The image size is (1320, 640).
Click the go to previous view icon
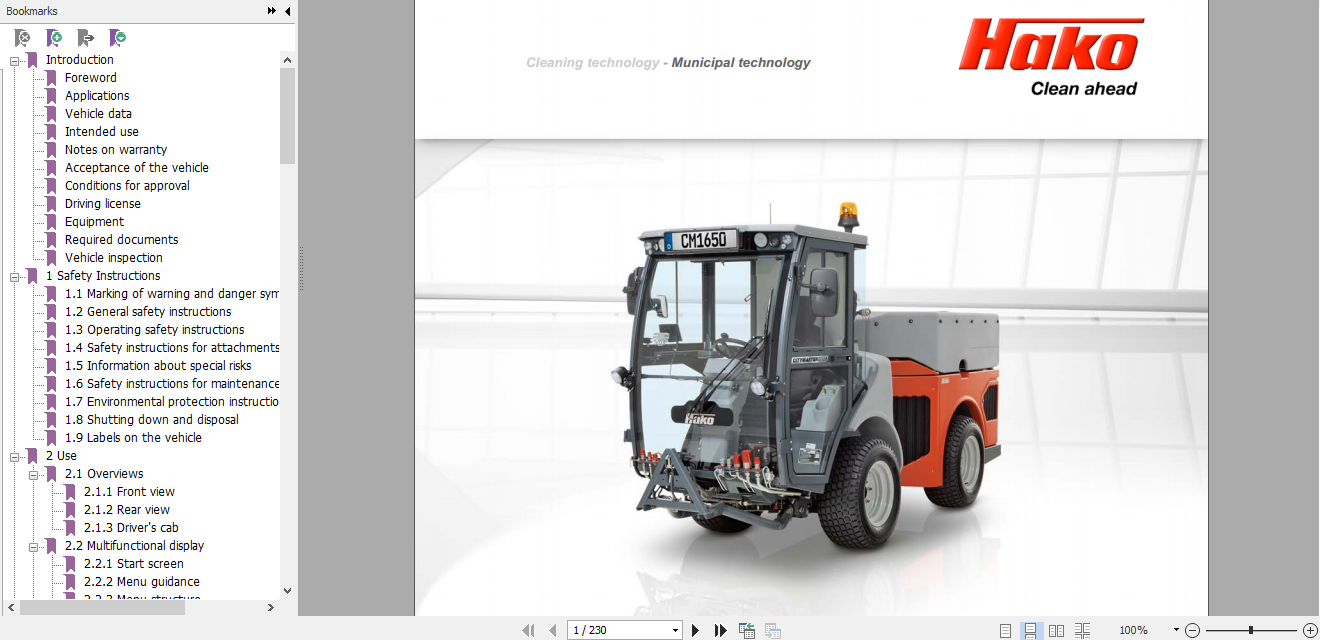(747, 630)
